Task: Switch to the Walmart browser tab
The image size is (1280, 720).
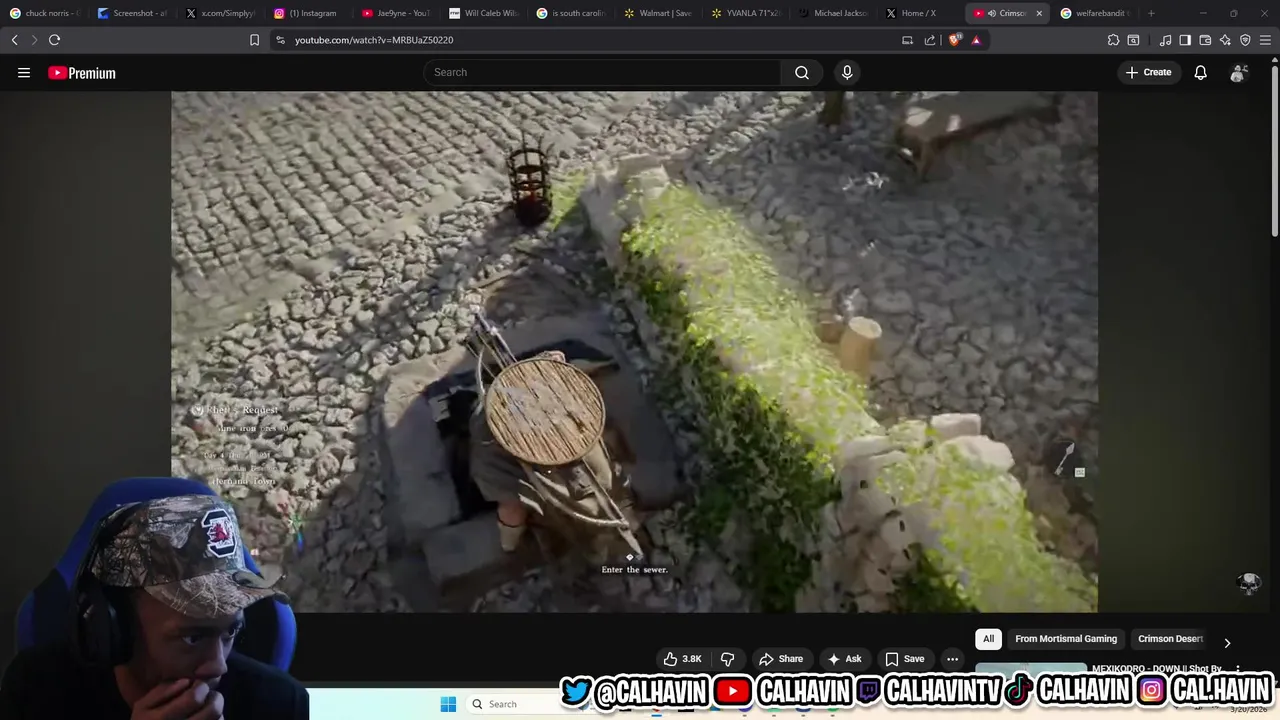Action: point(658,13)
